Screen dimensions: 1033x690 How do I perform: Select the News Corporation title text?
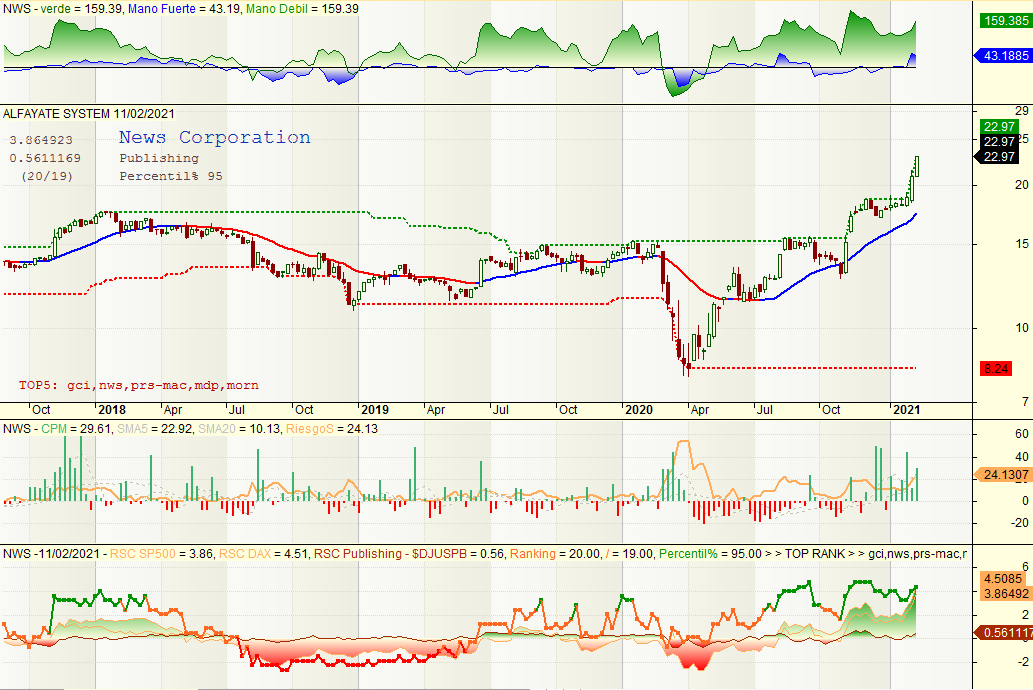point(214,137)
